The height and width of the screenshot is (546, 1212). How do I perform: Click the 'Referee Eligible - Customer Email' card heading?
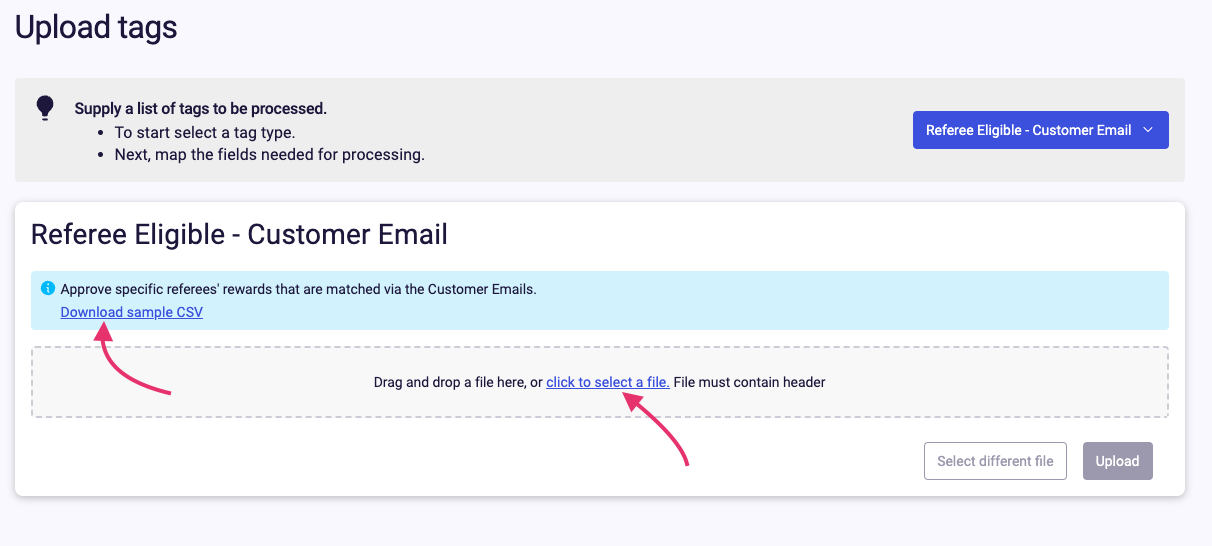point(239,234)
